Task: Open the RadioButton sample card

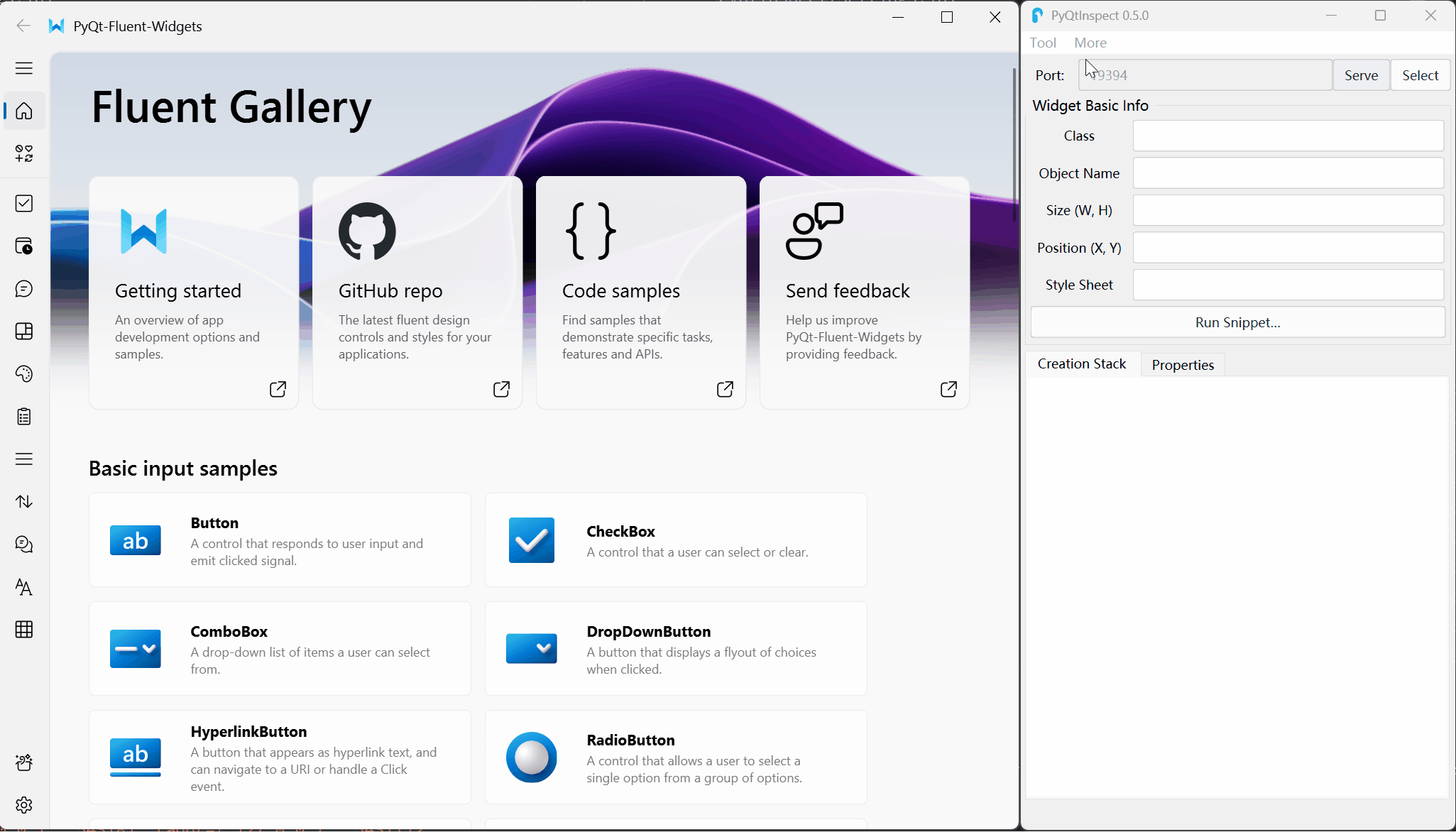Action: point(676,757)
